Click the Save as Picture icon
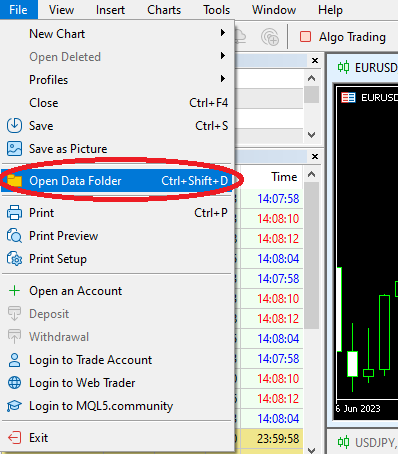This screenshot has width=398, height=454. pyautogui.click(x=14, y=149)
